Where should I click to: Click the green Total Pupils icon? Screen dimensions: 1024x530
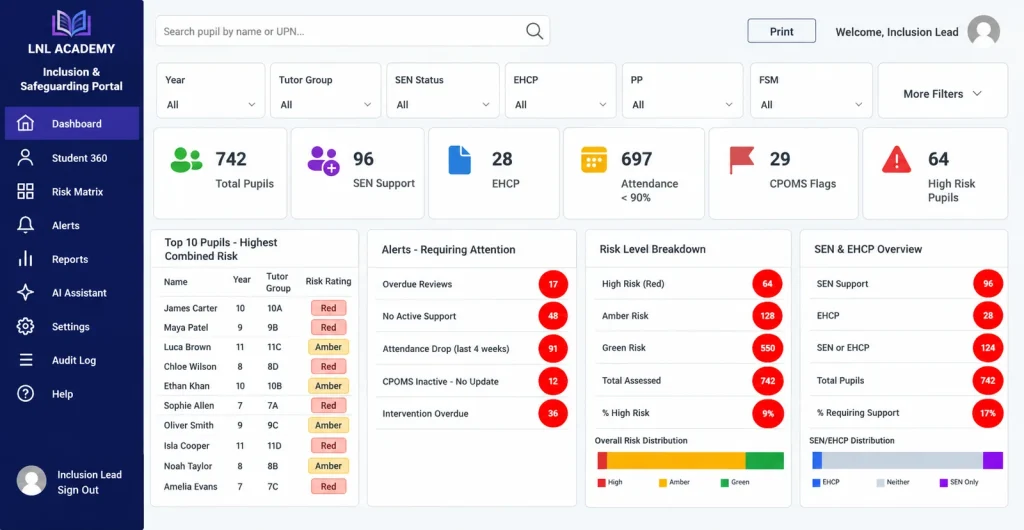coord(186,160)
